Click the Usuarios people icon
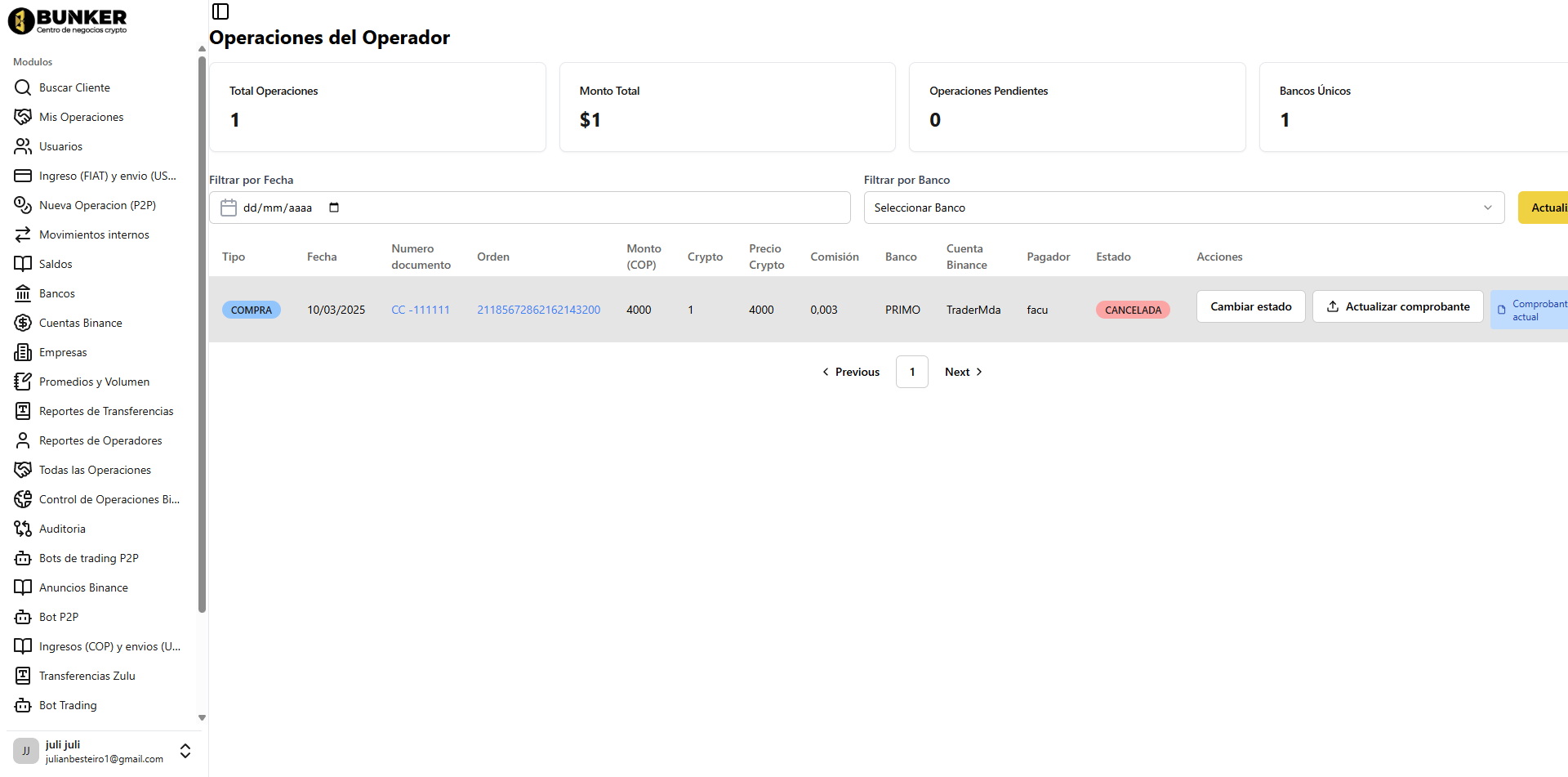Viewport: 1568px width, 777px height. pyautogui.click(x=23, y=146)
